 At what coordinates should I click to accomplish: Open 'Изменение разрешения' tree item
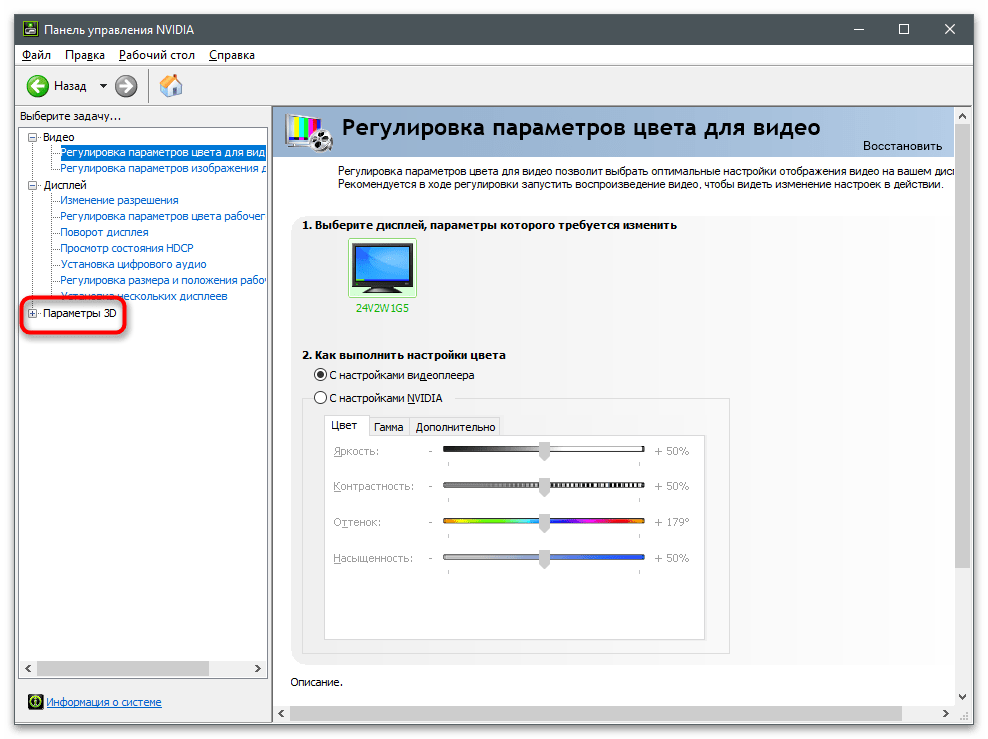pyautogui.click(x=119, y=200)
